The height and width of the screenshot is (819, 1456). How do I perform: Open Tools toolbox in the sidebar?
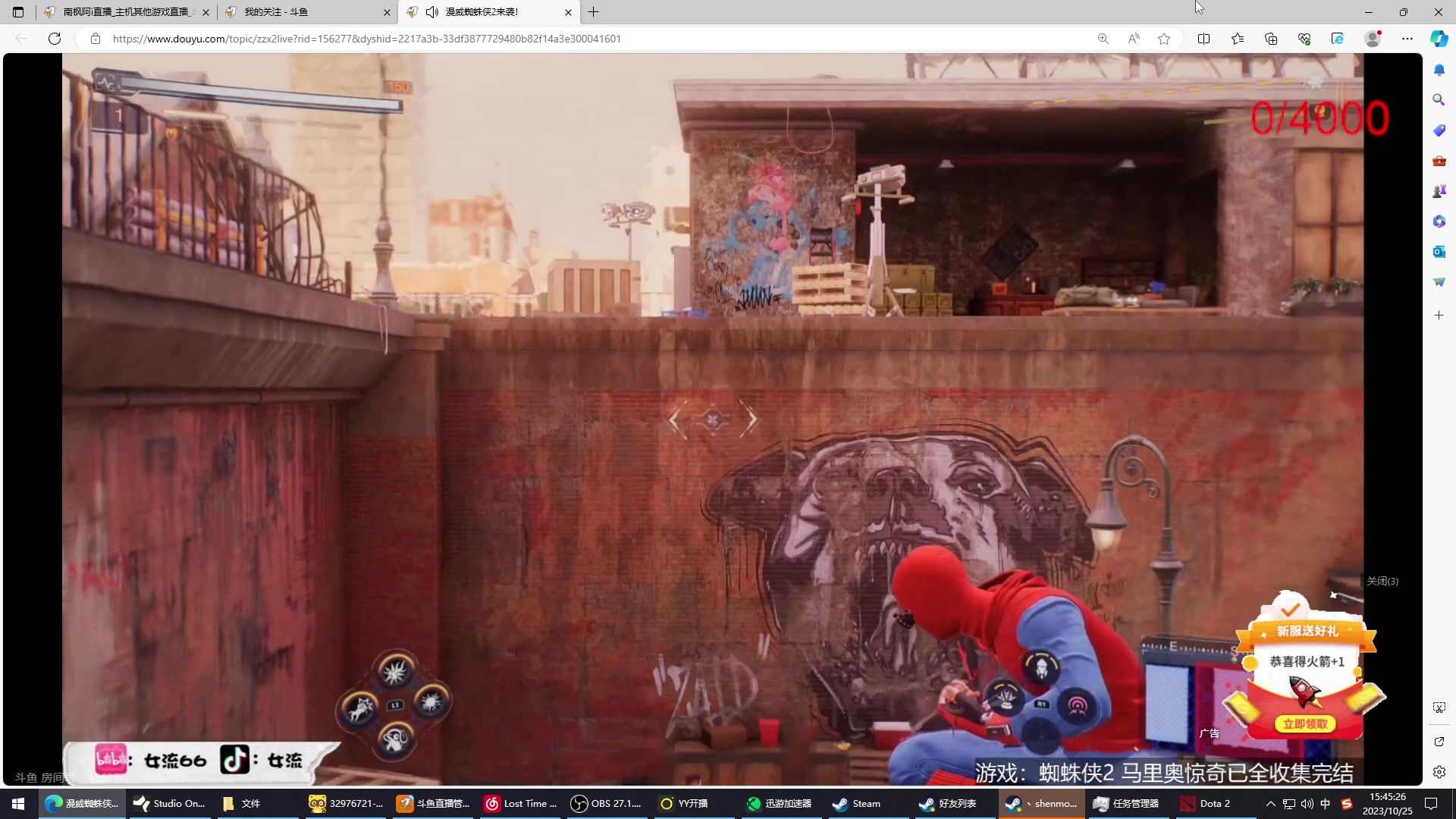[1439, 161]
